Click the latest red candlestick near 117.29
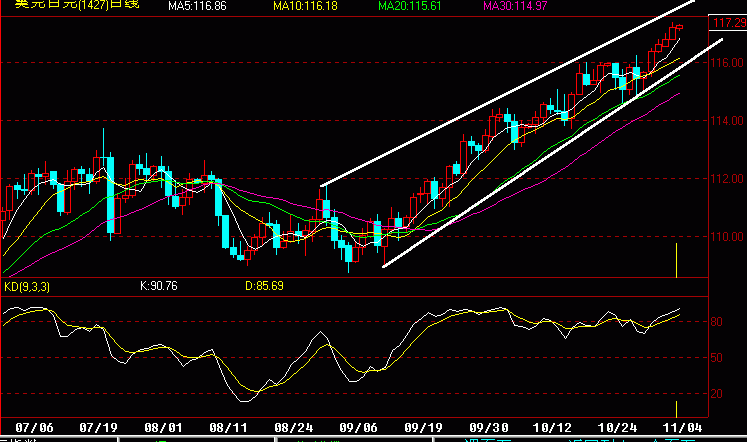Screen dimensions: 747x442 (679, 27)
